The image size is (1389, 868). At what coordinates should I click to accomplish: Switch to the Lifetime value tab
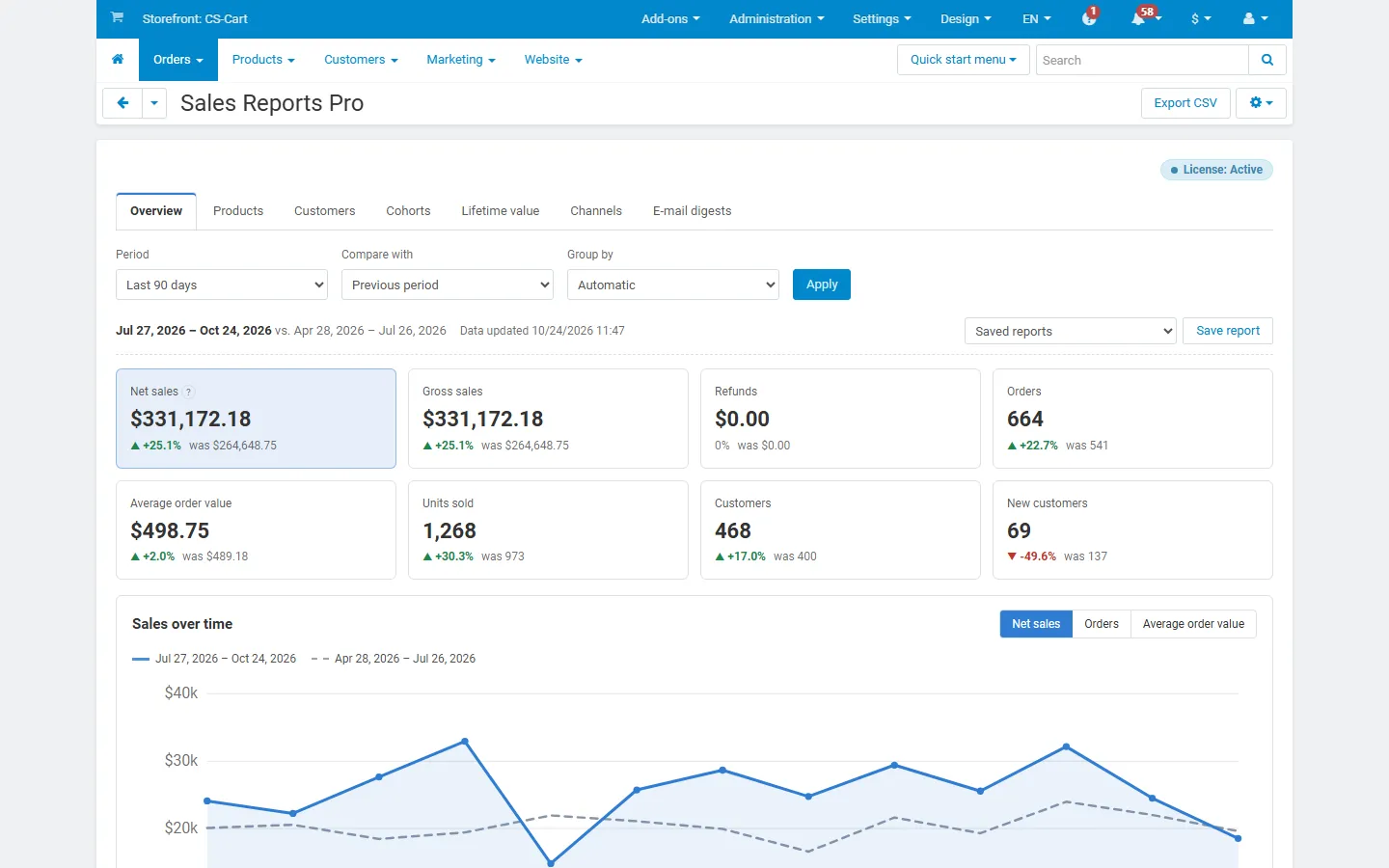[x=500, y=211]
